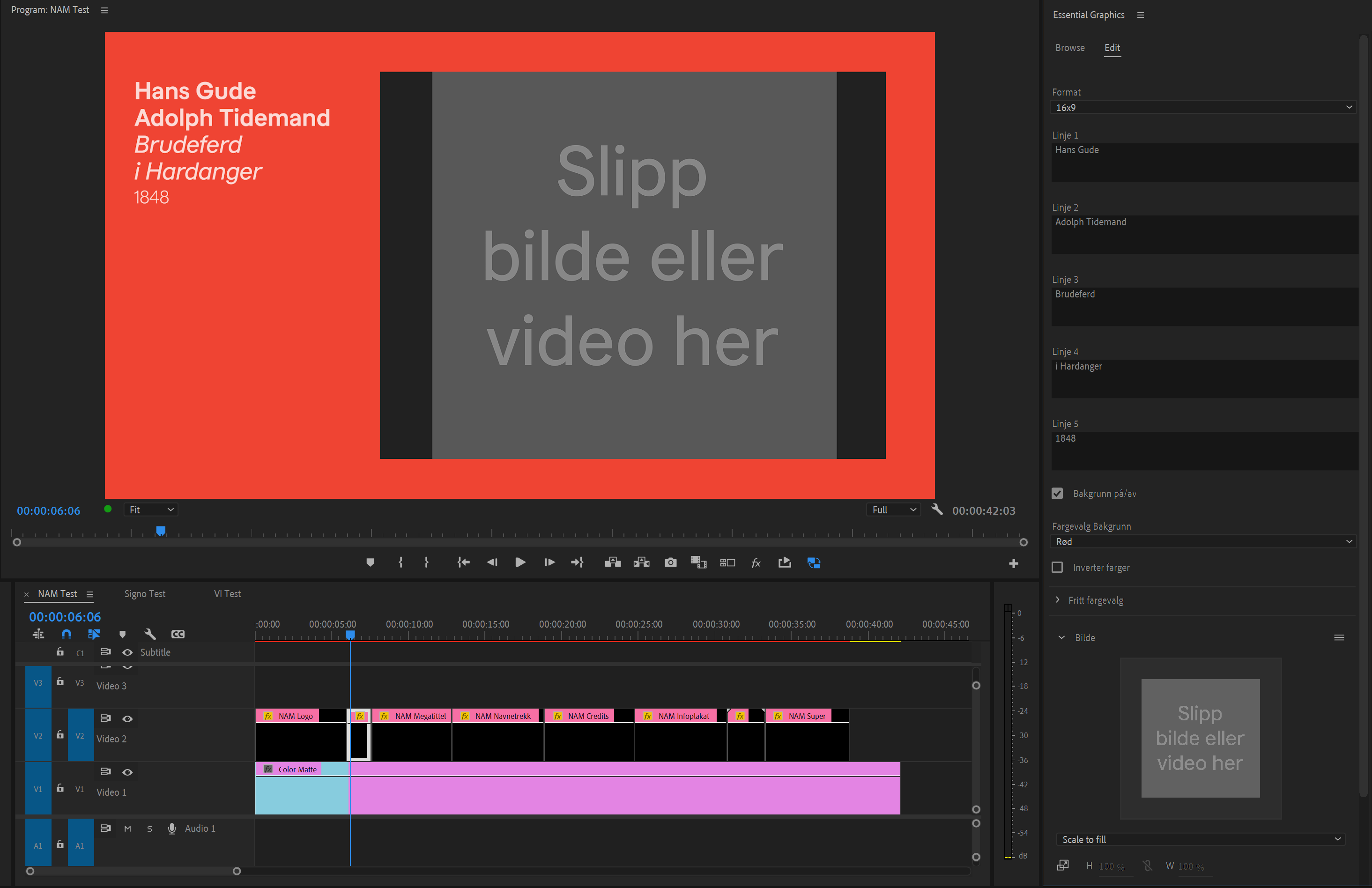Hide the Subtitle track with its eye toggle
This screenshot has height=888, width=1372.
[127, 652]
